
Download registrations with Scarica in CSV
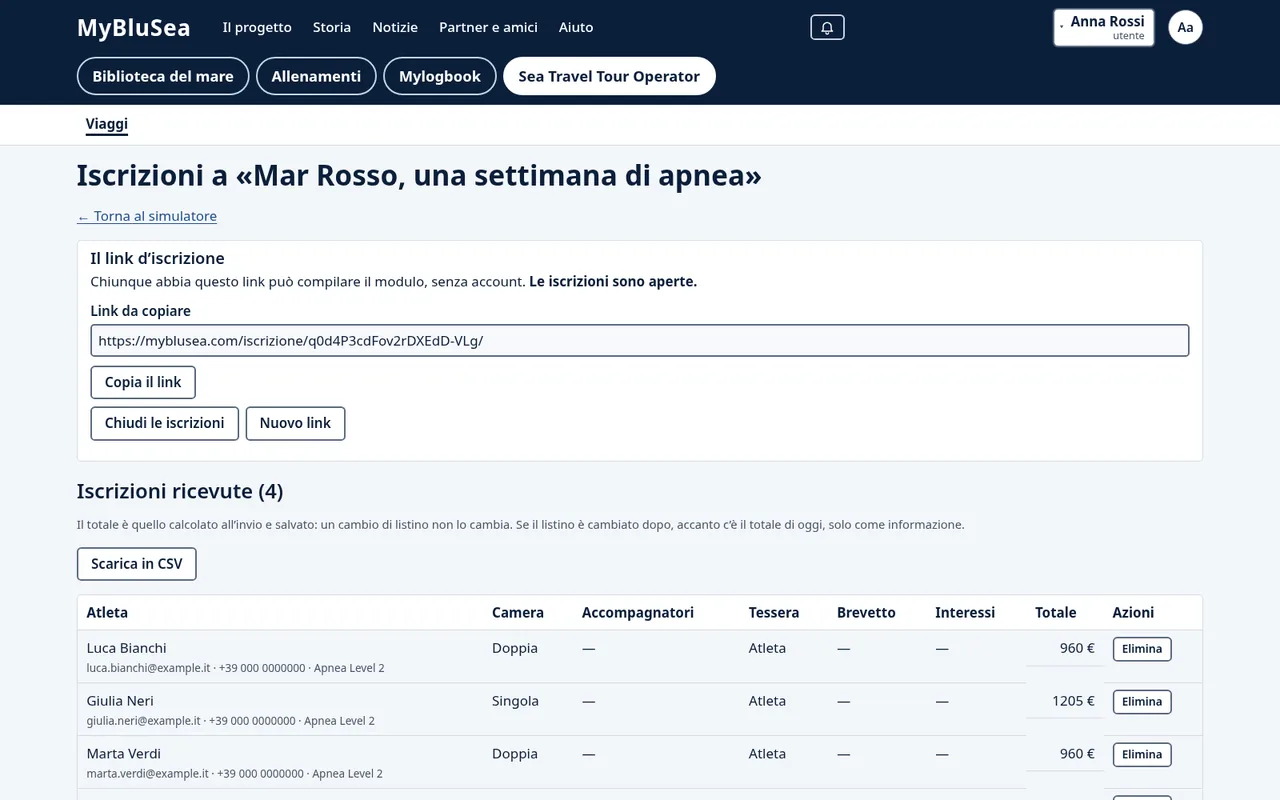[137, 564]
